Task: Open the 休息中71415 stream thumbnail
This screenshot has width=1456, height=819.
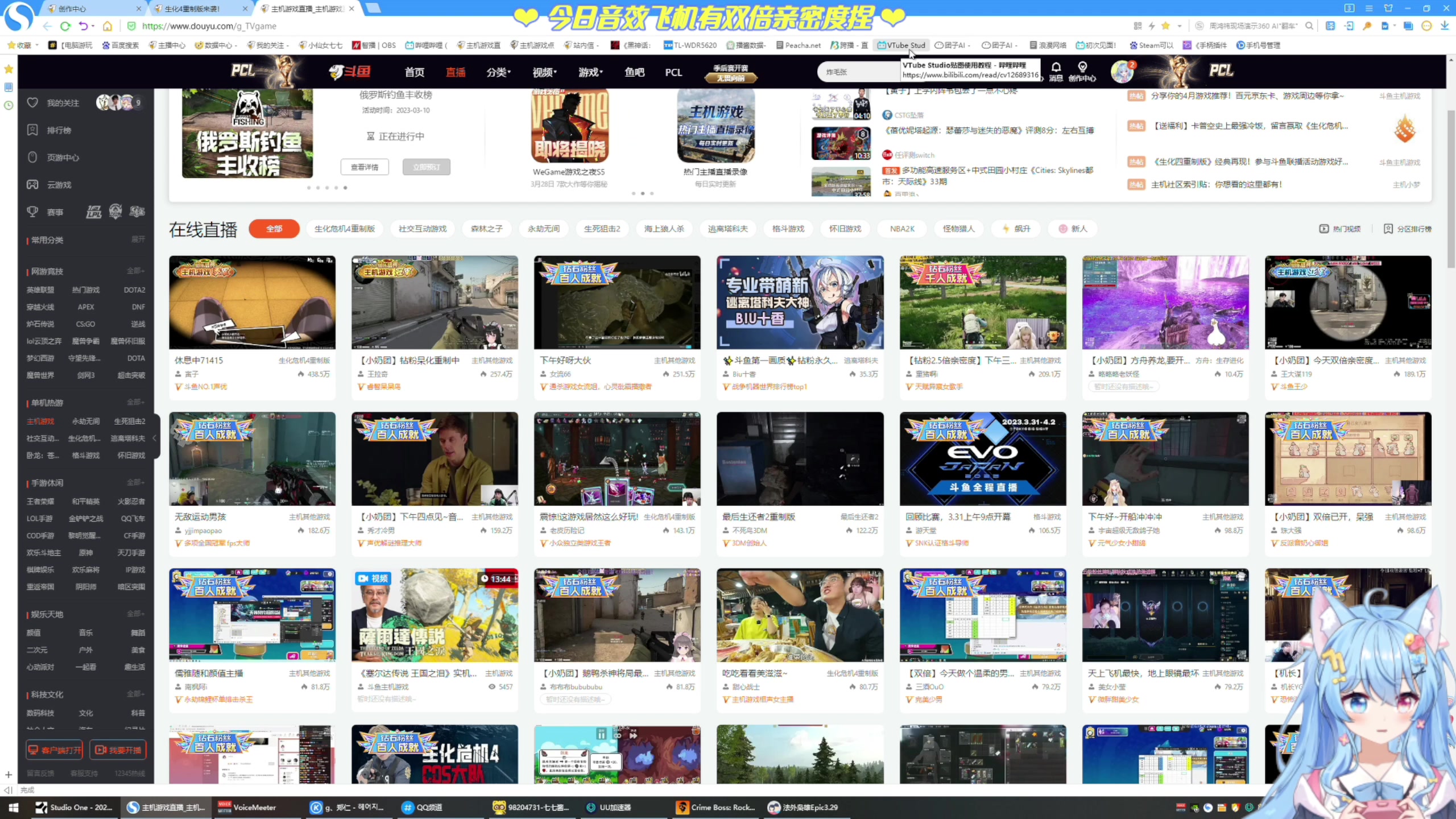Action: [x=252, y=303]
